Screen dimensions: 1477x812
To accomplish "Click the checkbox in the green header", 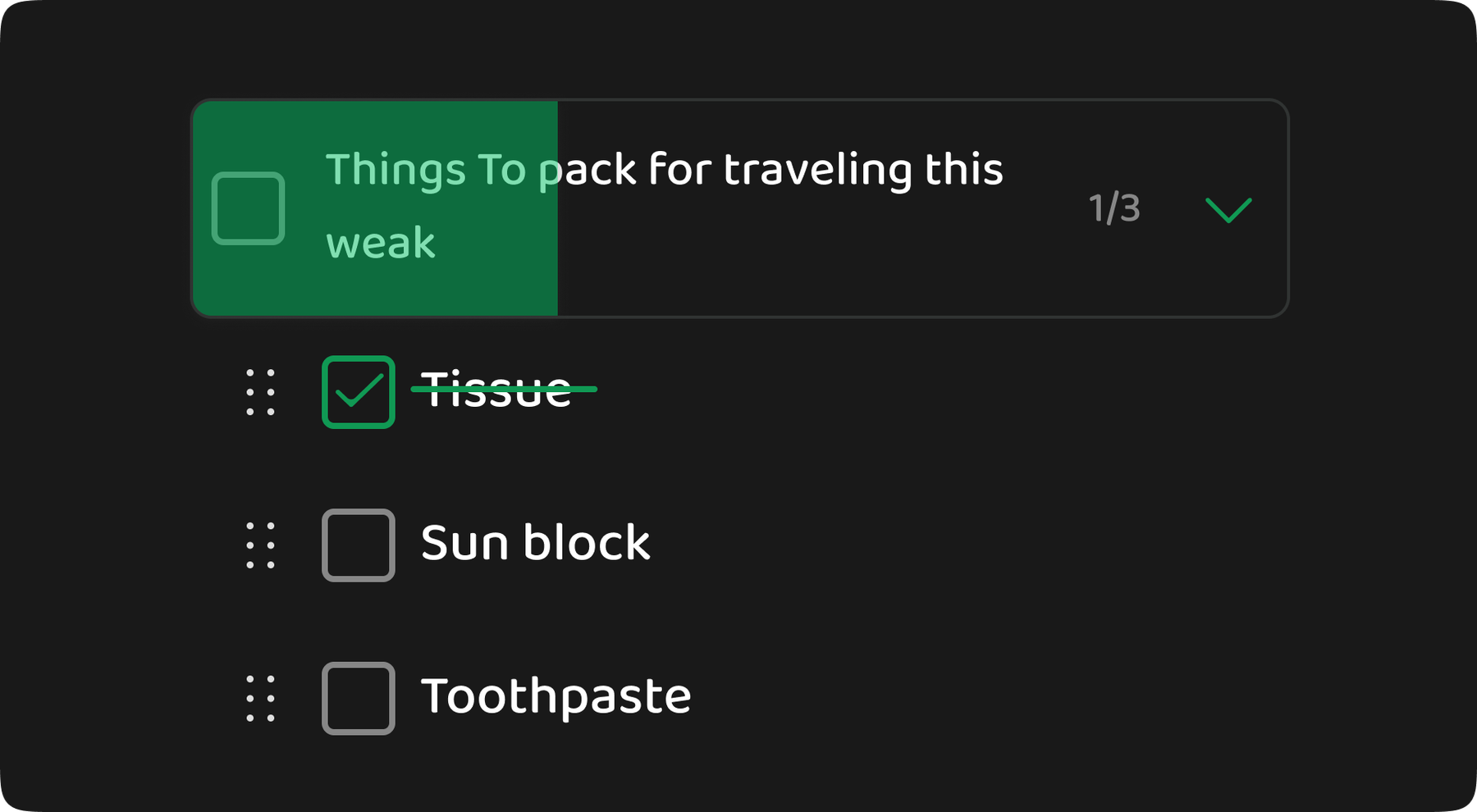I will (x=247, y=208).
